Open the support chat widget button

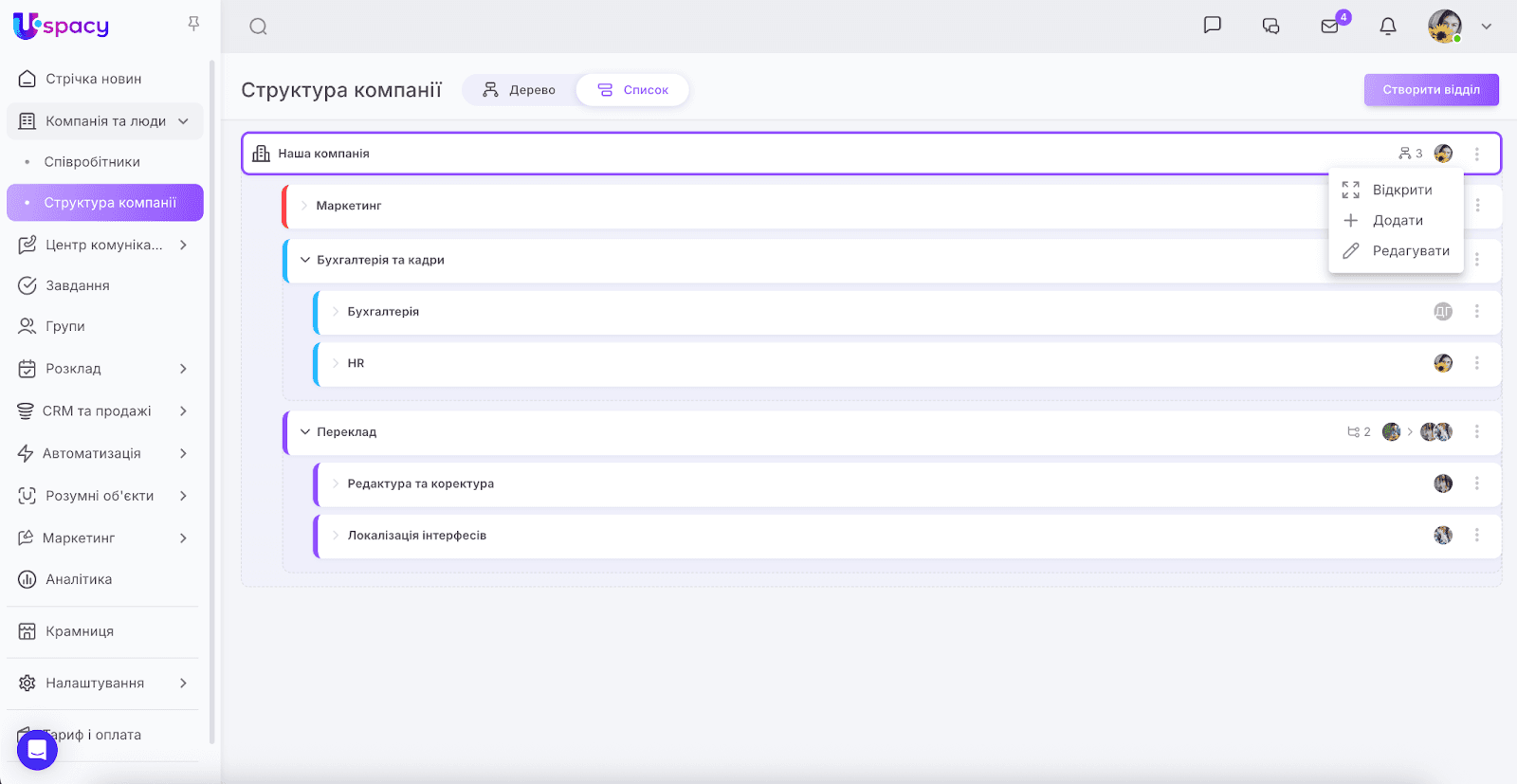click(x=37, y=750)
